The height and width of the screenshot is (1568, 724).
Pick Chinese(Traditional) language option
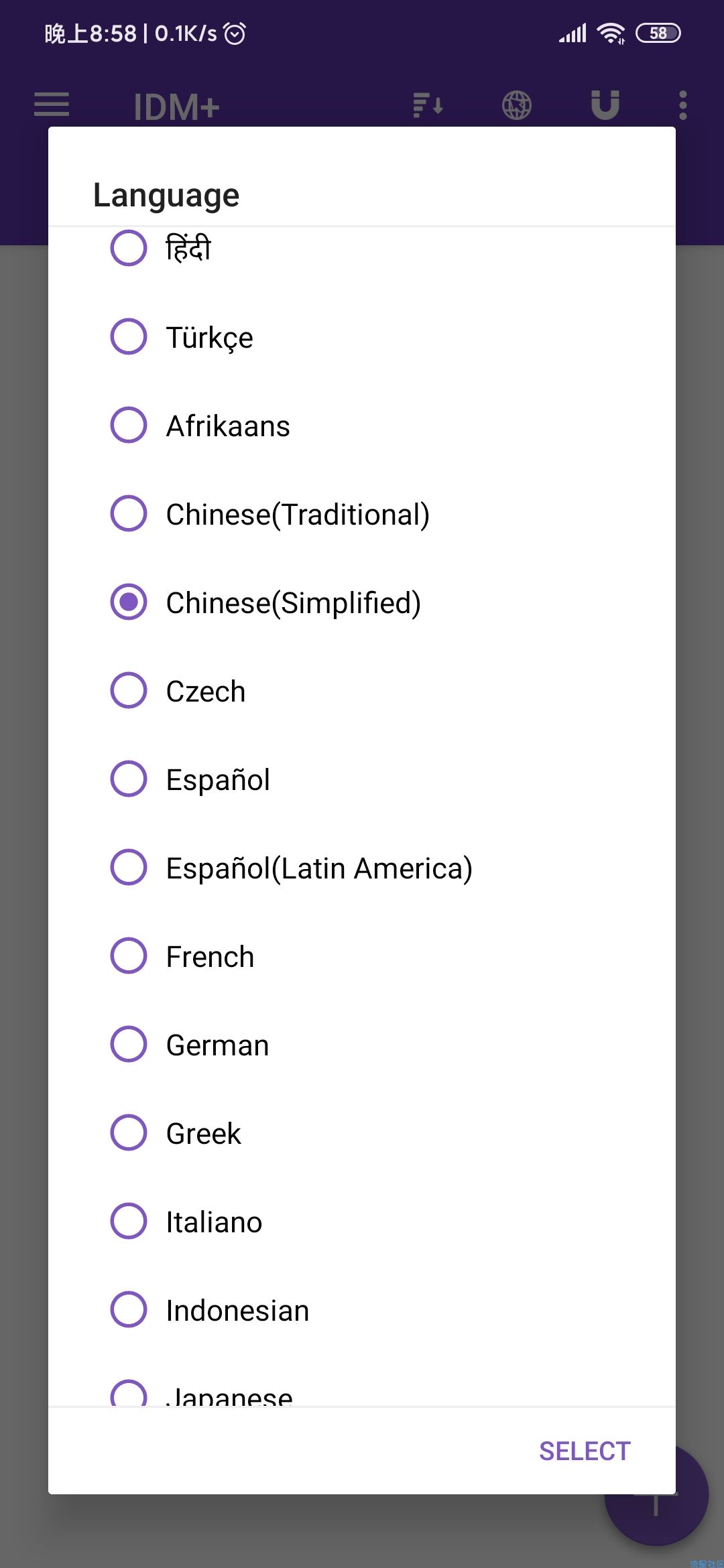(129, 513)
